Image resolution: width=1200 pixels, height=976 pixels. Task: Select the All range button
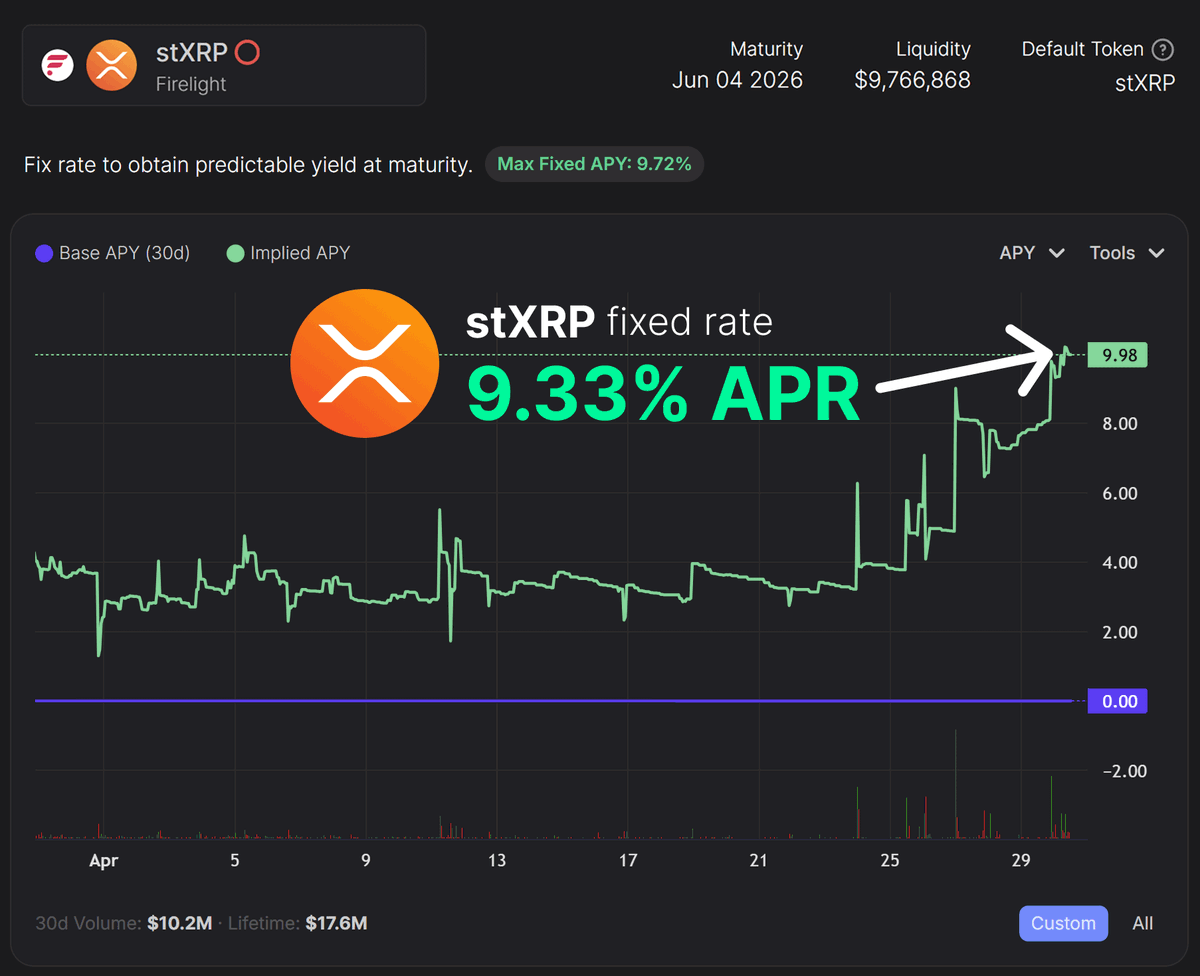1143,923
